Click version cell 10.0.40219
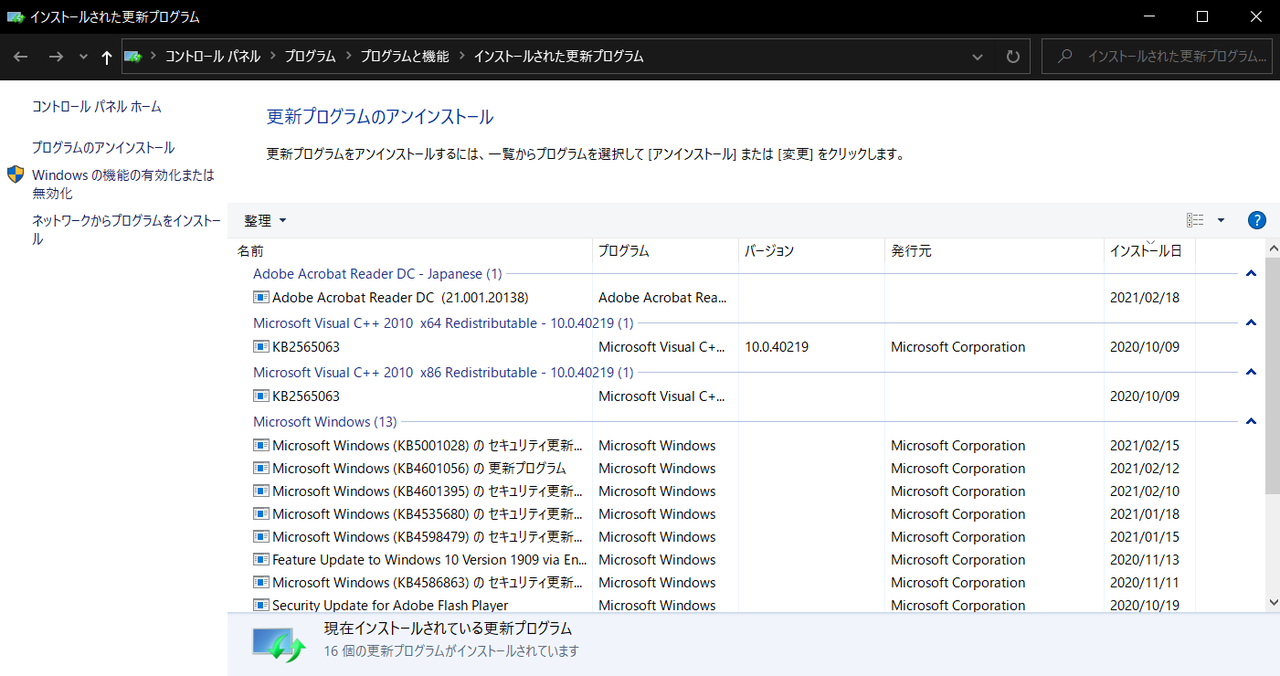This screenshot has width=1280, height=676. [x=777, y=347]
